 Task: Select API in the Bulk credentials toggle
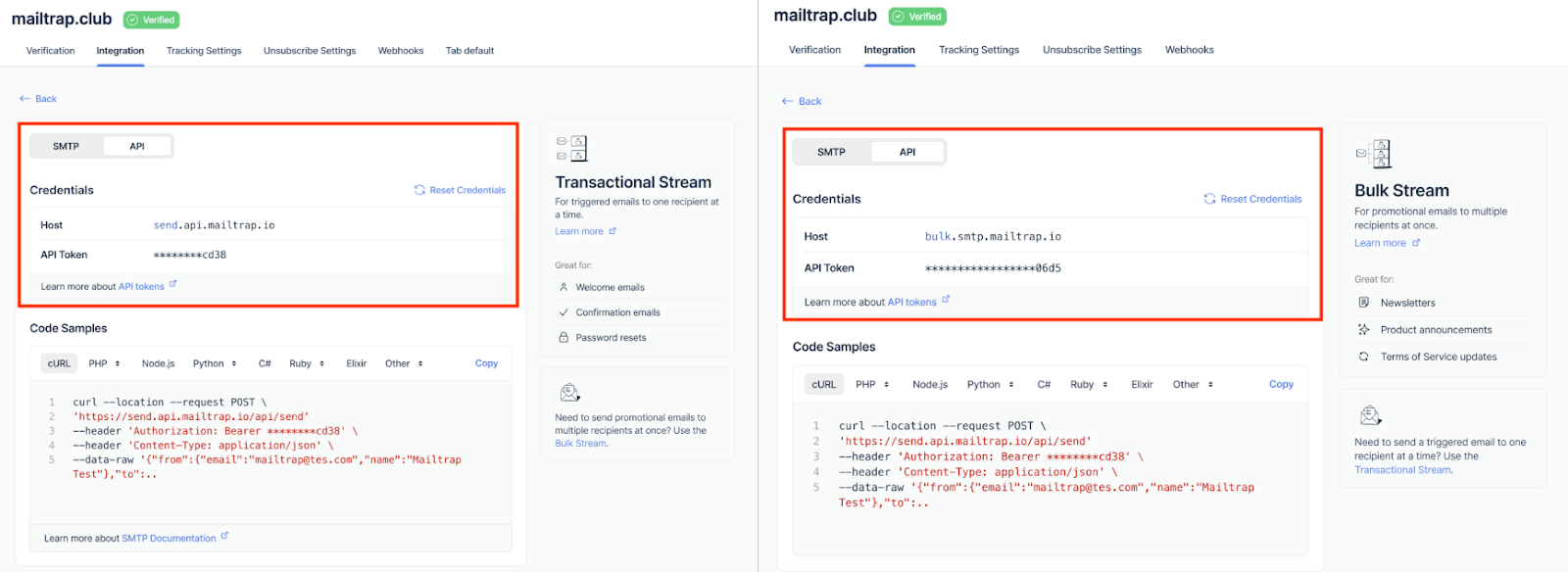(x=907, y=152)
